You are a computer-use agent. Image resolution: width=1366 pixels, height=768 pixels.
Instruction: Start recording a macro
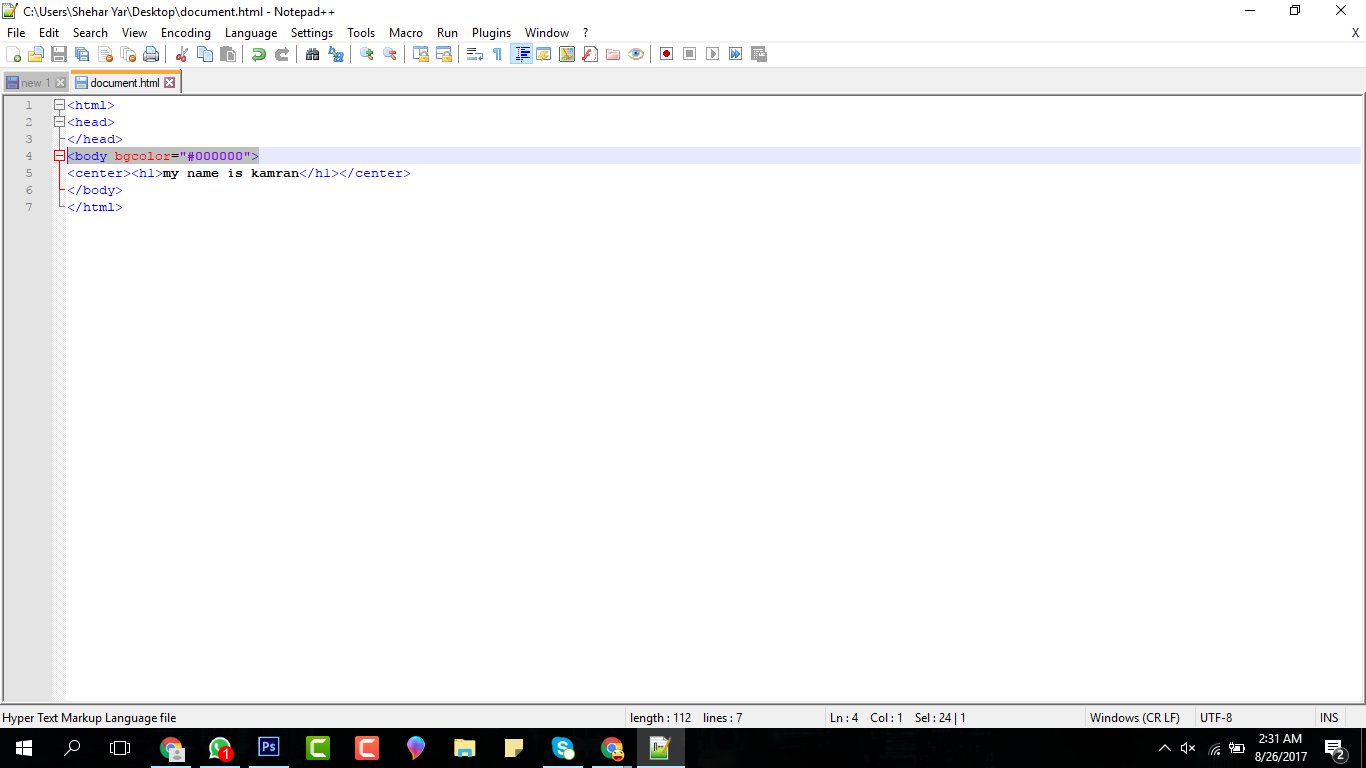[666, 54]
